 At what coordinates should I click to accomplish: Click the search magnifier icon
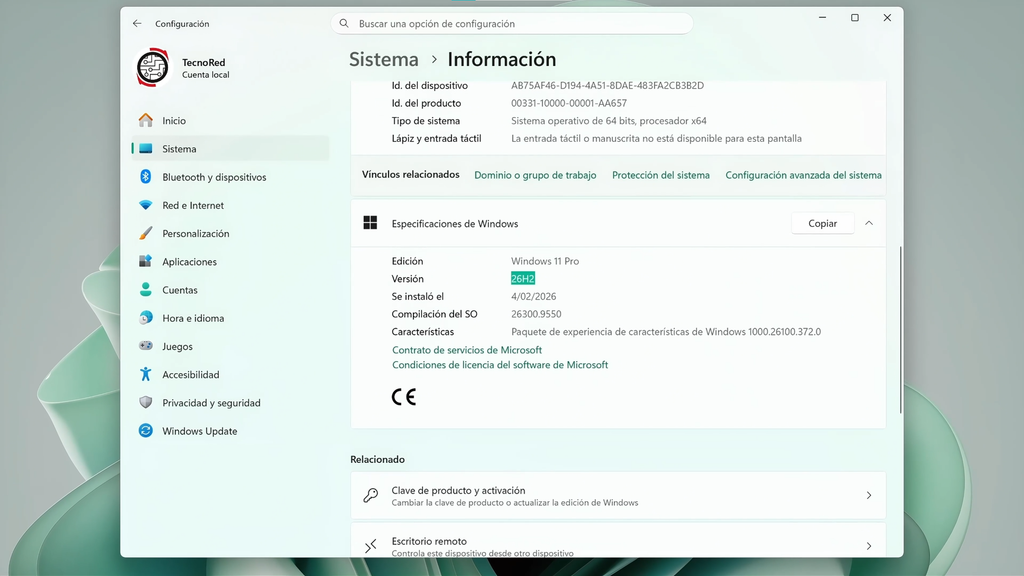pyautogui.click(x=344, y=24)
